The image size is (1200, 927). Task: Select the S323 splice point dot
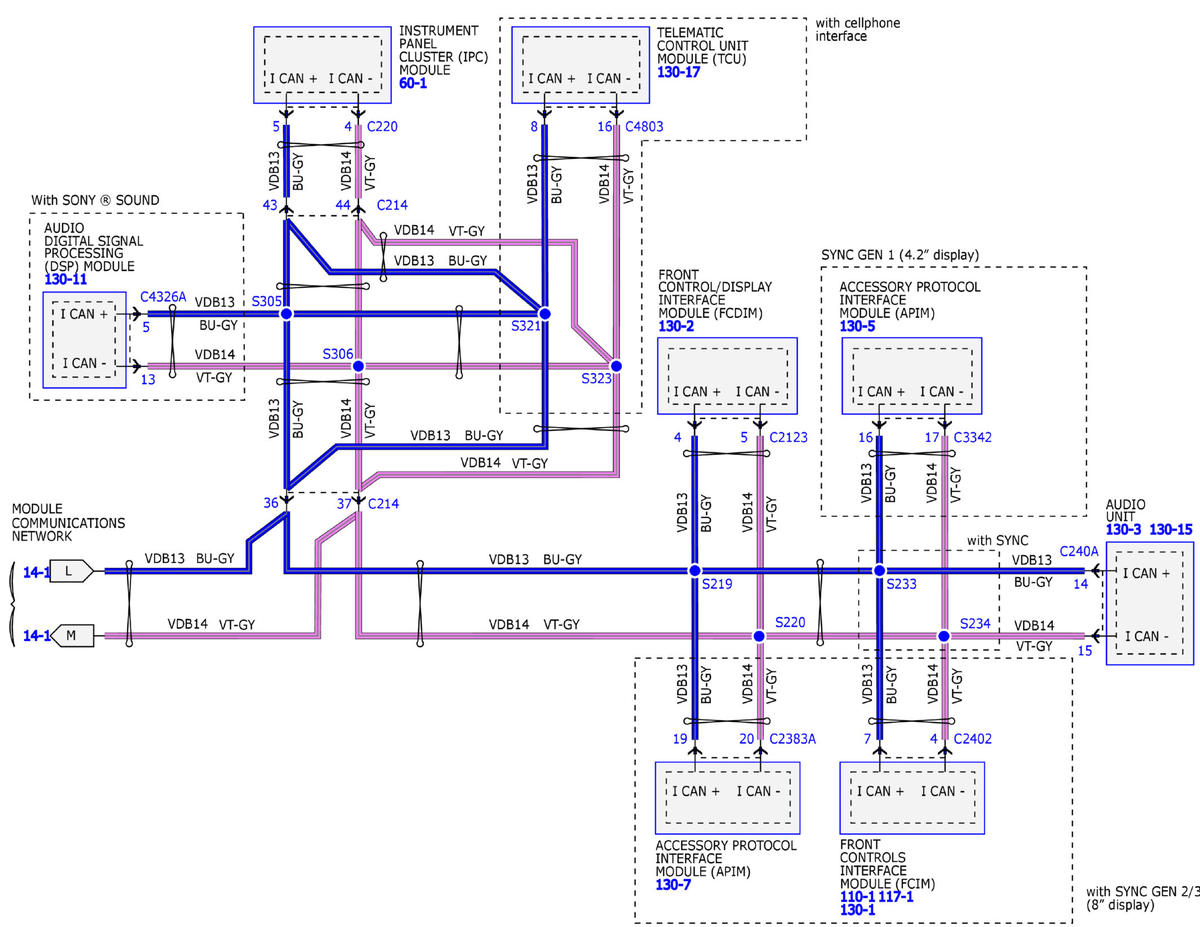pyautogui.click(x=616, y=366)
